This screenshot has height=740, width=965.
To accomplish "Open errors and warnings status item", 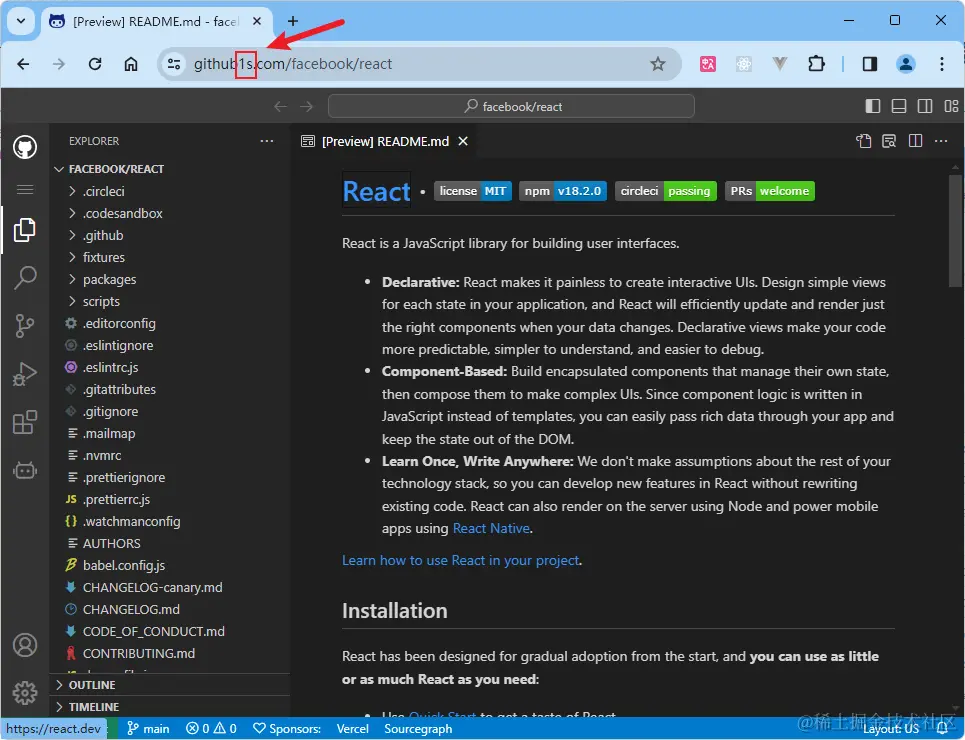I will point(211,728).
